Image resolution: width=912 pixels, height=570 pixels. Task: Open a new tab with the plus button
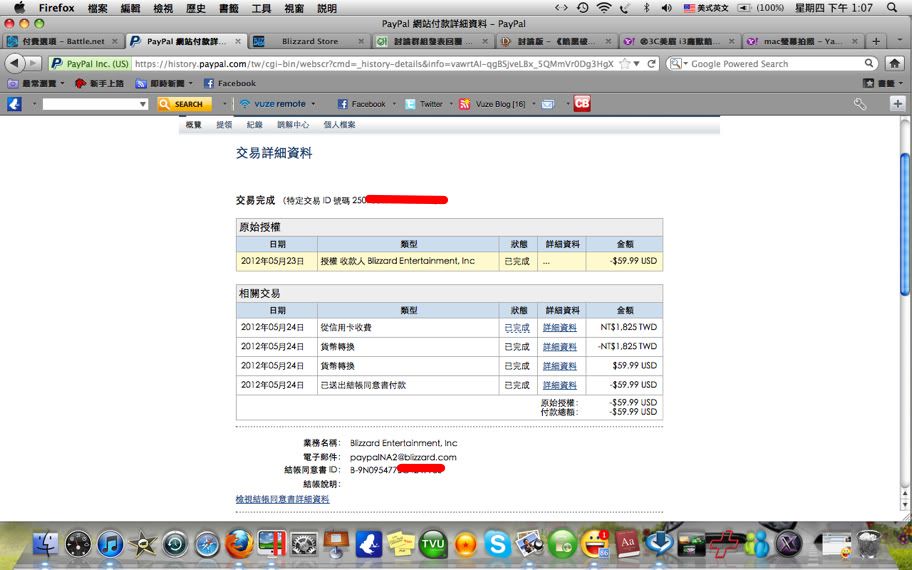pos(875,41)
